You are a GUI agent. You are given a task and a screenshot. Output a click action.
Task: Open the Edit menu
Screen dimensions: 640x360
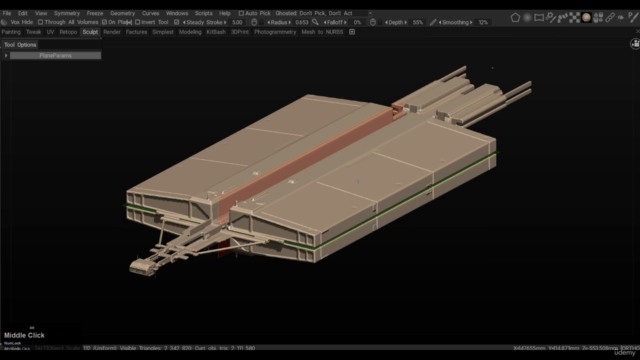22,13
